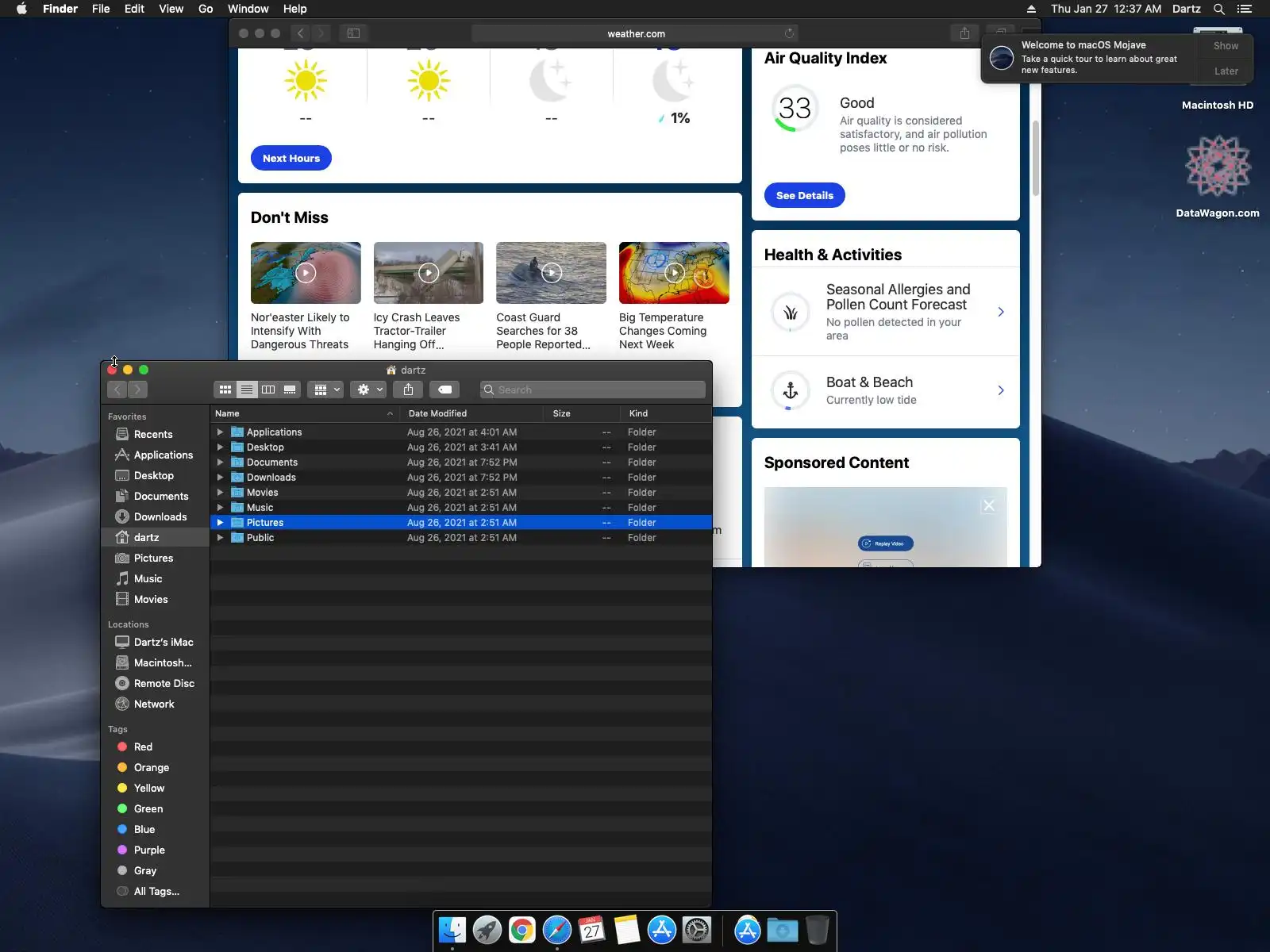The height and width of the screenshot is (952, 1270).
Task: Click the Finder share button
Action: click(x=408, y=390)
